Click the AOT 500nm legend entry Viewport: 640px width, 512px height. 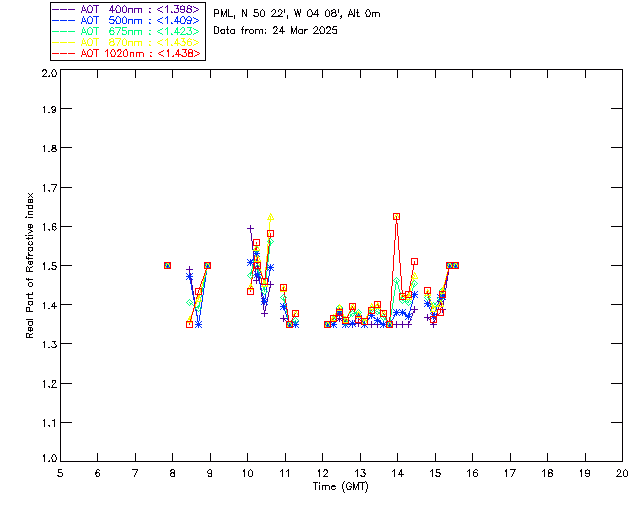click(127, 20)
